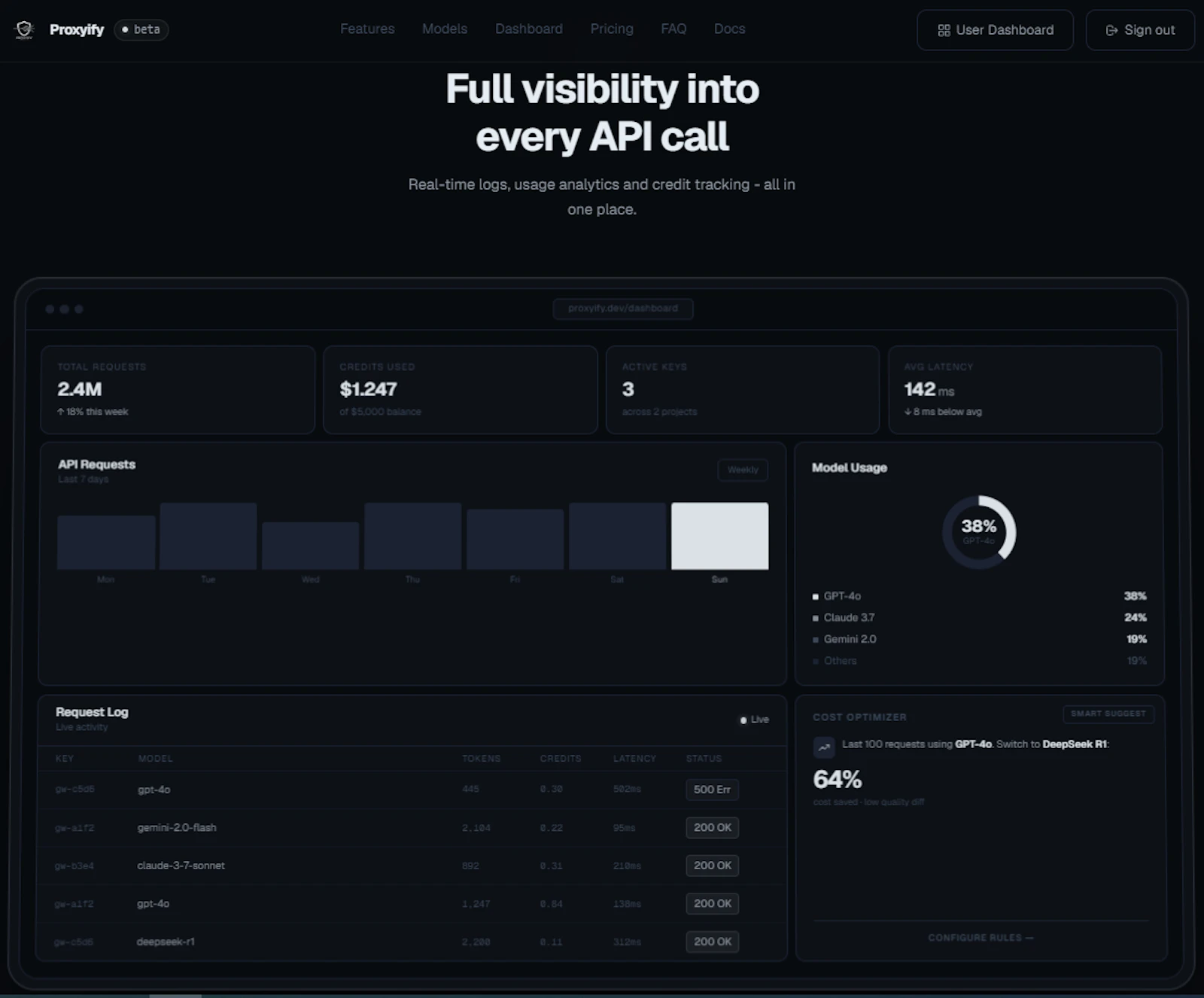
Task: Click the Avg Latency 142 ms value
Action: [x=929, y=389]
